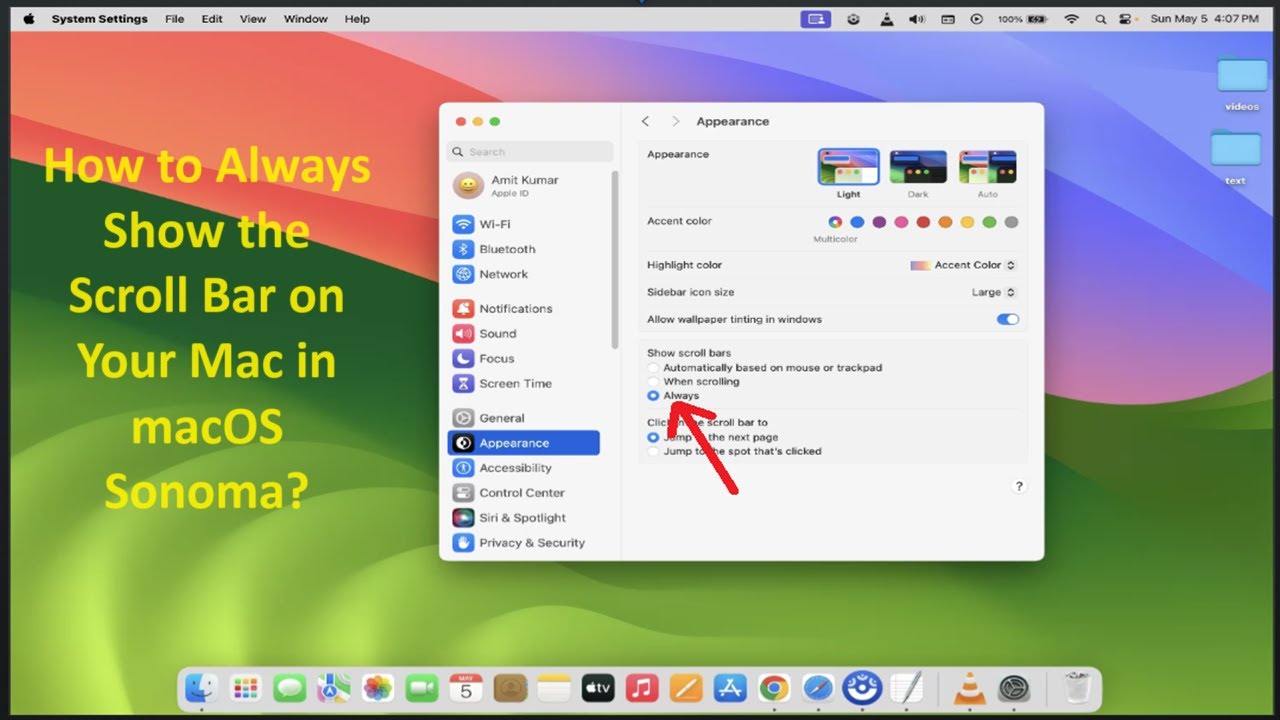Open Sidebar icon size Large dropdown
Image resolution: width=1280 pixels, height=720 pixels.
pos(994,292)
